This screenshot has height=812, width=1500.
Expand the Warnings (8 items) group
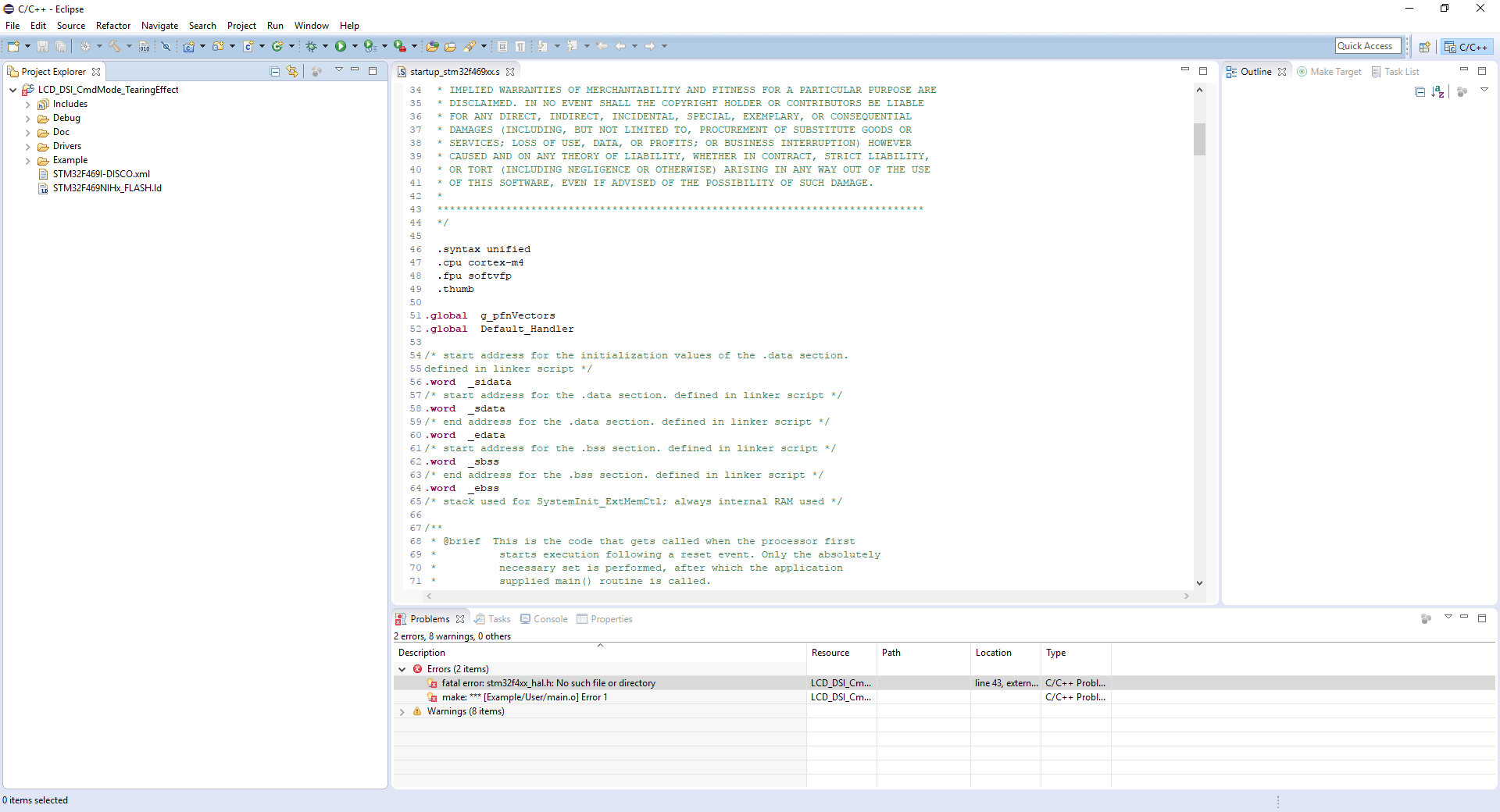pos(402,712)
